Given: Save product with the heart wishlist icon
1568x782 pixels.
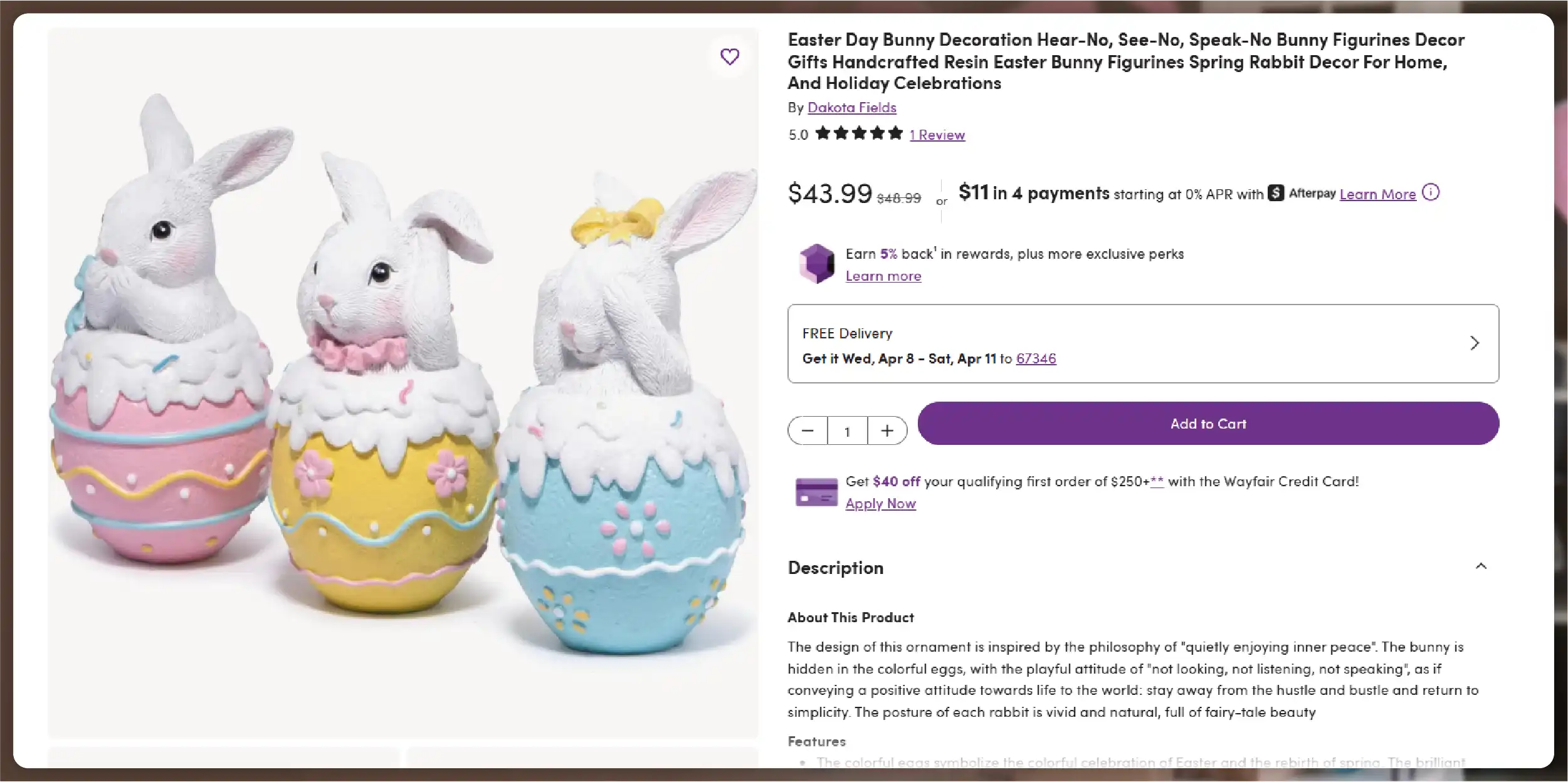Looking at the screenshot, I should point(729,57).
